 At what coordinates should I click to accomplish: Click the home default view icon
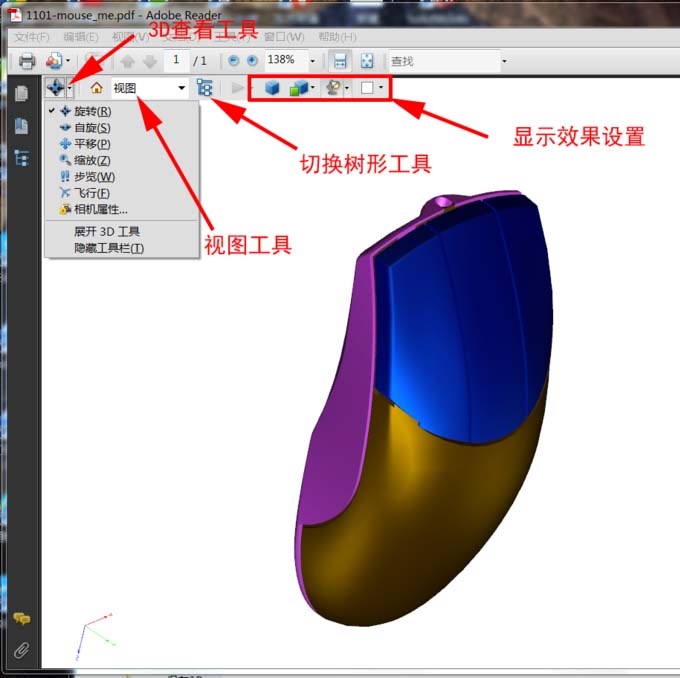[97, 88]
